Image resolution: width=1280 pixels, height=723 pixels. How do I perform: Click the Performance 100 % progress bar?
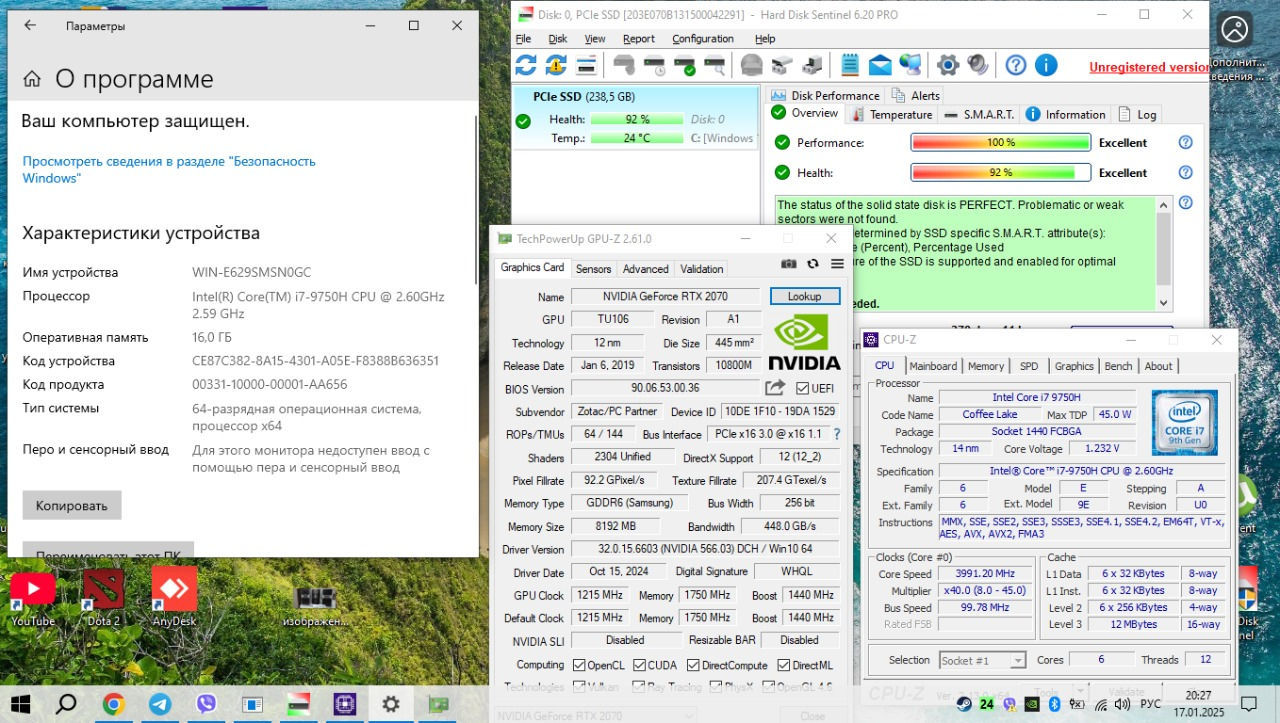tap(1000, 143)
